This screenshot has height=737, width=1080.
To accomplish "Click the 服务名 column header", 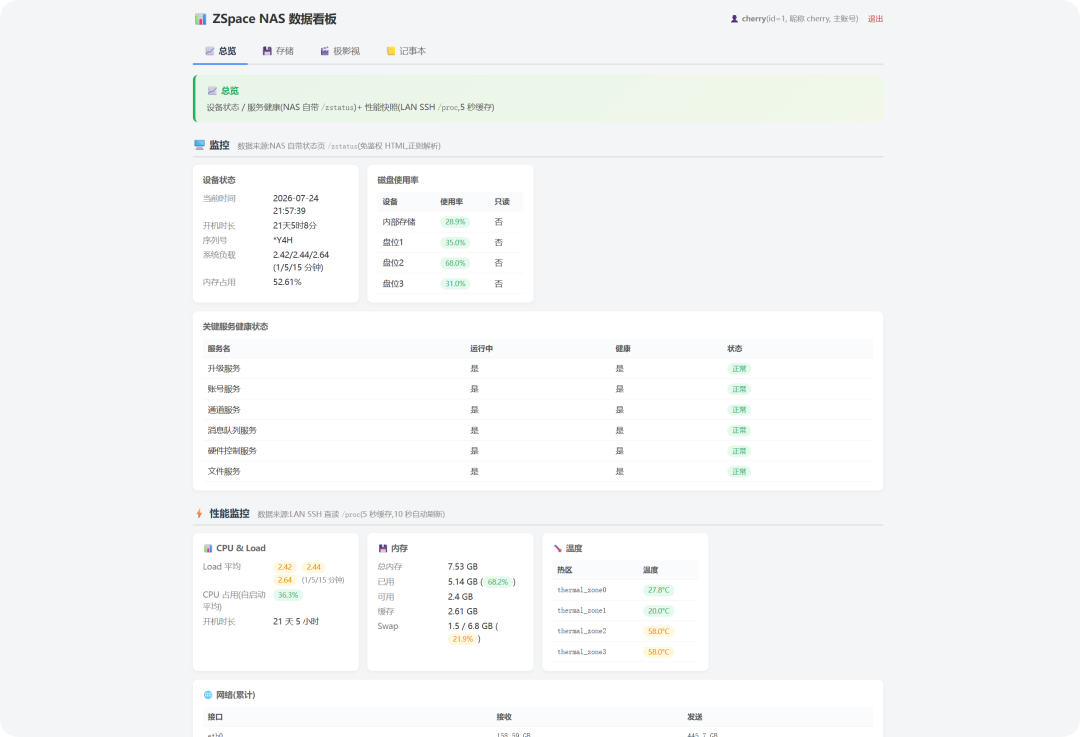I will 219,349.
